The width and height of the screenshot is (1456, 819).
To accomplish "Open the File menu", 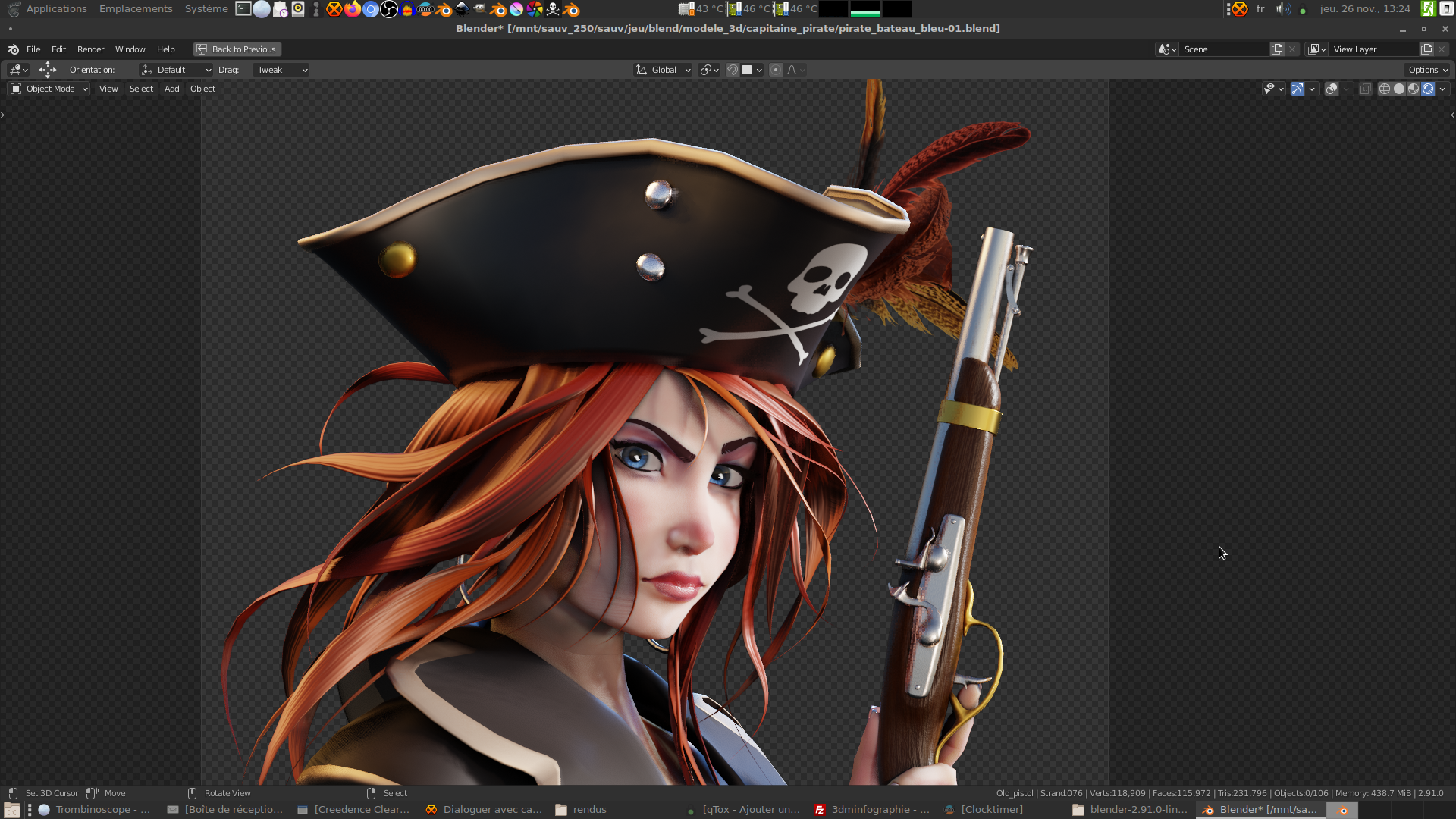I will click(33, 49).
